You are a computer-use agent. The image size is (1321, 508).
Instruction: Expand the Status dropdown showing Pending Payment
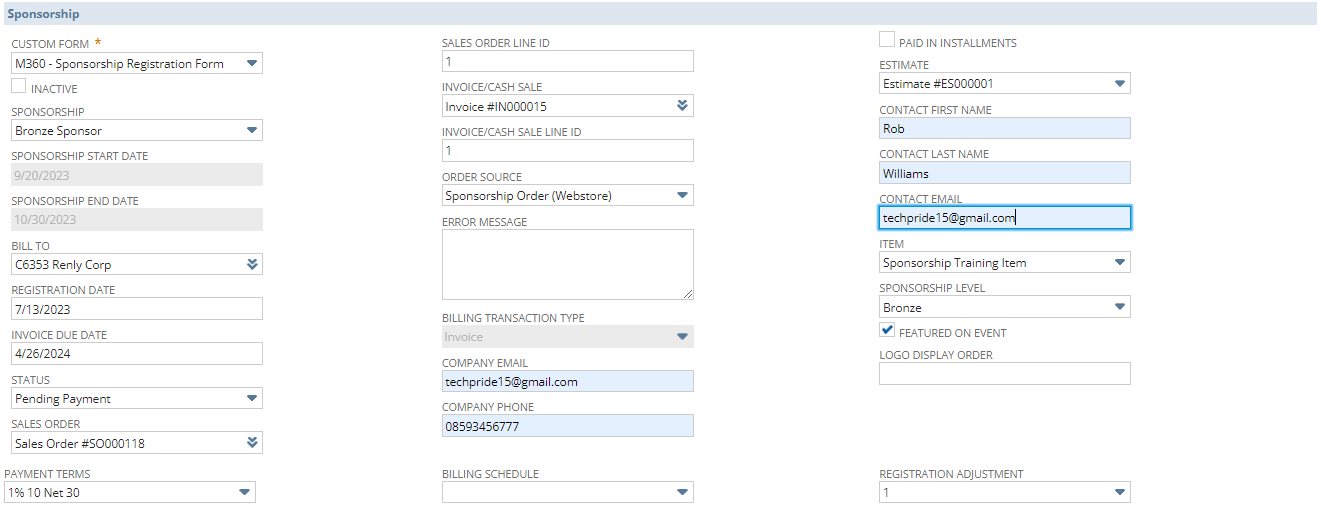coord(252,399)
